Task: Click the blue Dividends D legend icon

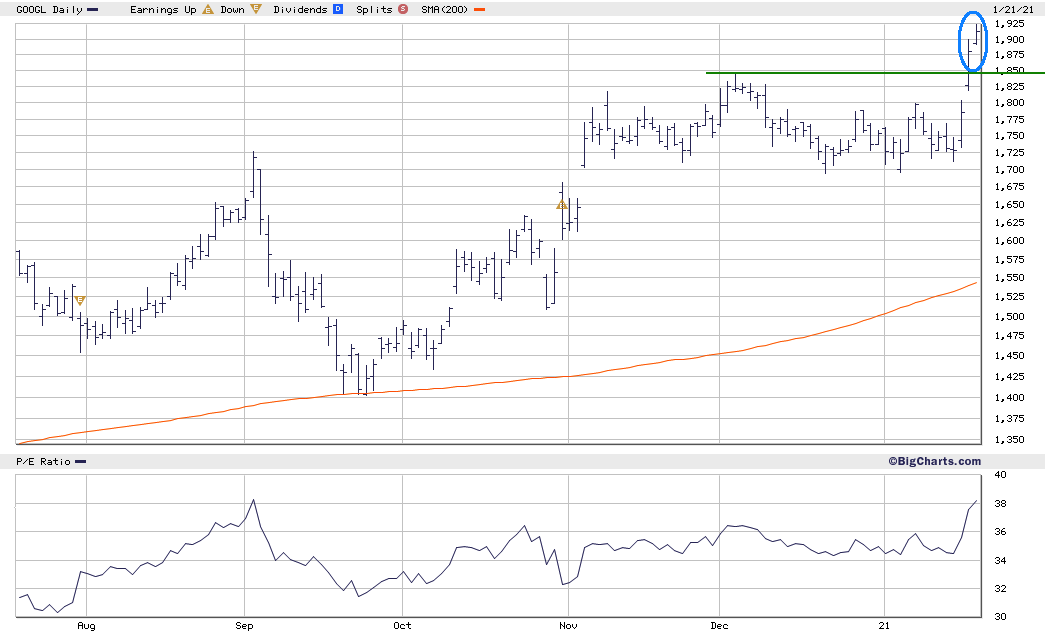Action: [338, 9]
